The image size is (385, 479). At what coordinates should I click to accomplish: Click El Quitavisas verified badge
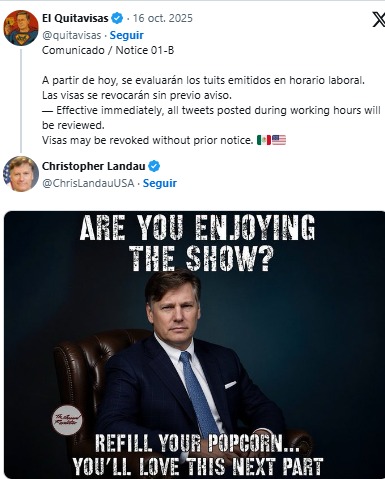pyautogui.click(x=117, y=18)
